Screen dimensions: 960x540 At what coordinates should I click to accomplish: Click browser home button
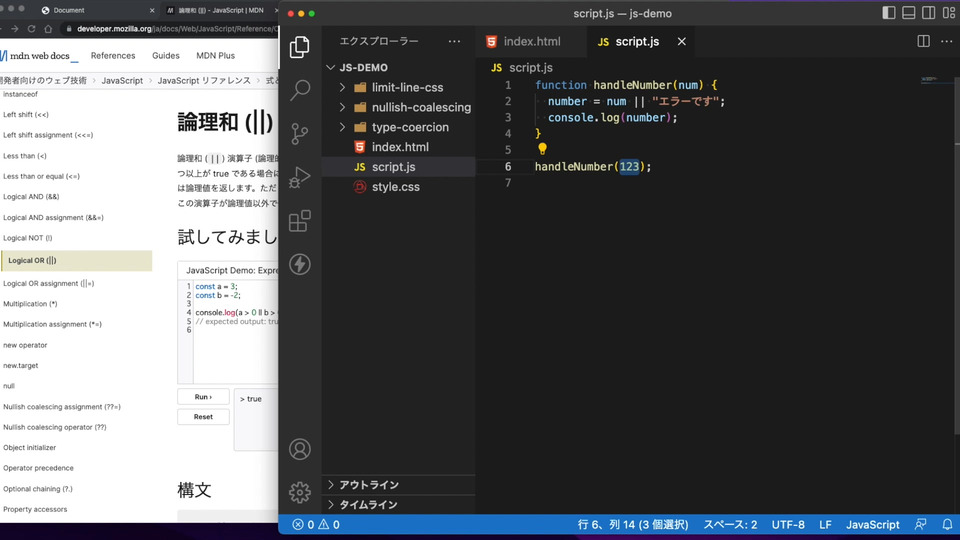[48, 29]
